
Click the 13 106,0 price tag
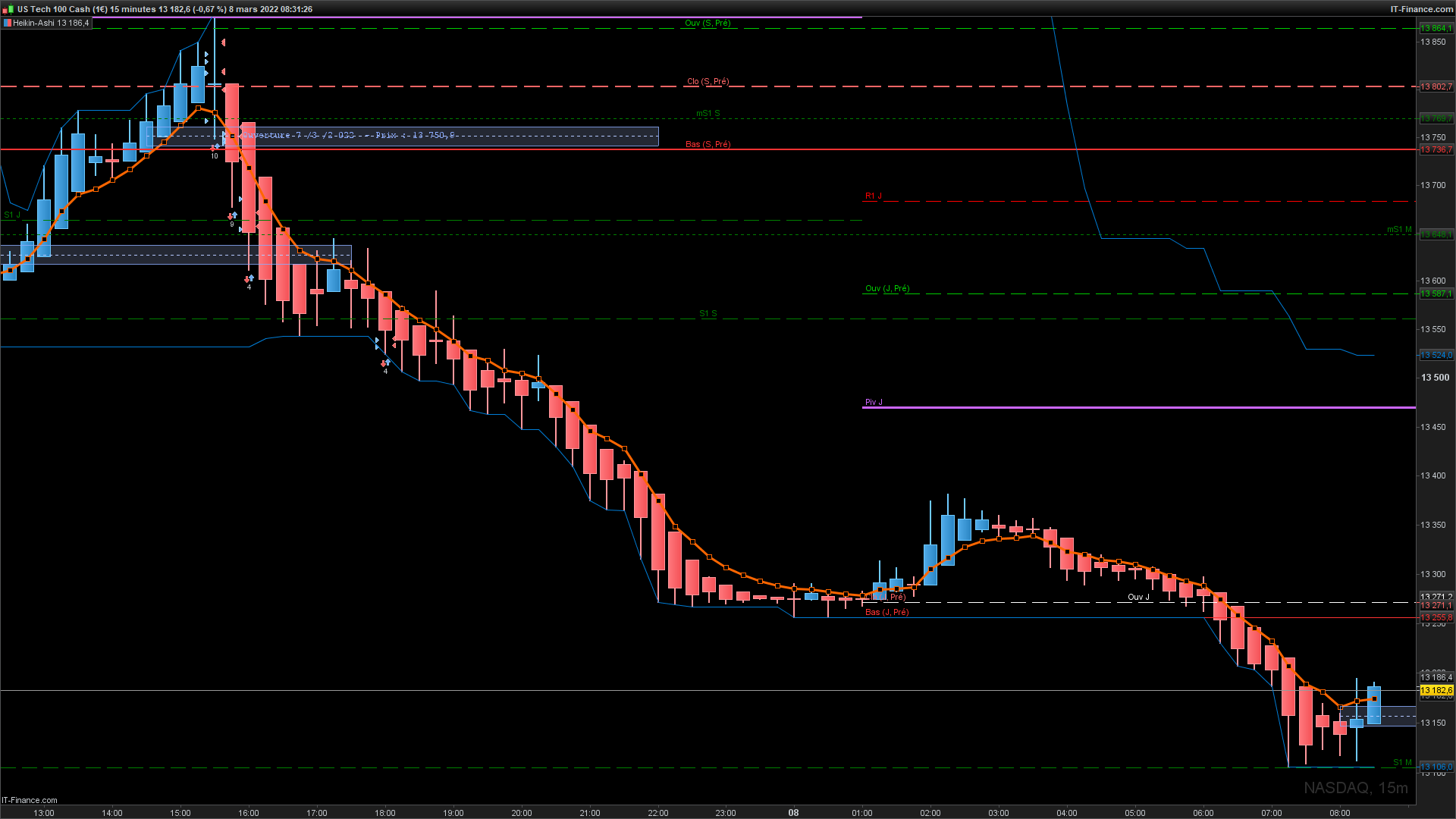click(1436, 767)
